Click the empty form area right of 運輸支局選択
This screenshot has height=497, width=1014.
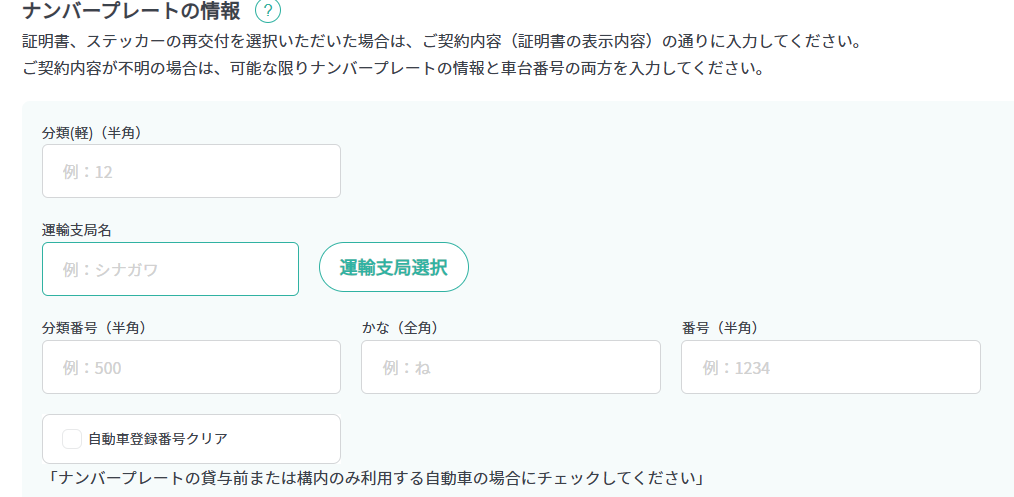tap(737, 268)
